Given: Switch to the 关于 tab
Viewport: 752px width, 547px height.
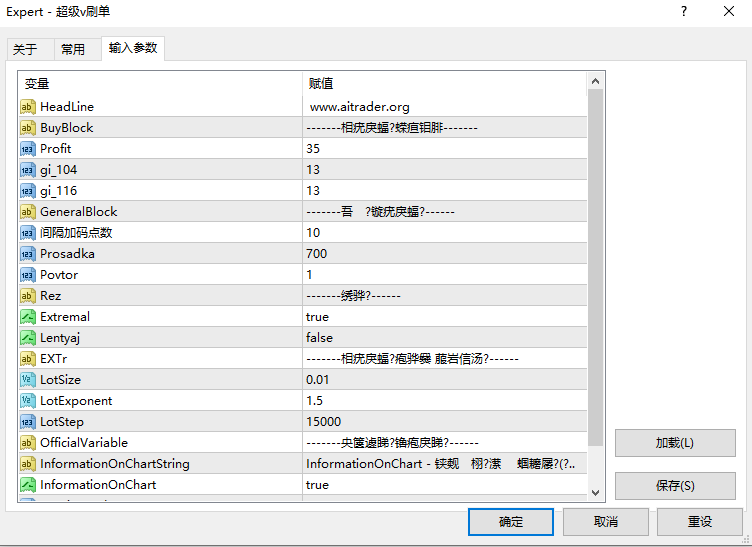Looking at the screenshot, I should click(25, 50).
